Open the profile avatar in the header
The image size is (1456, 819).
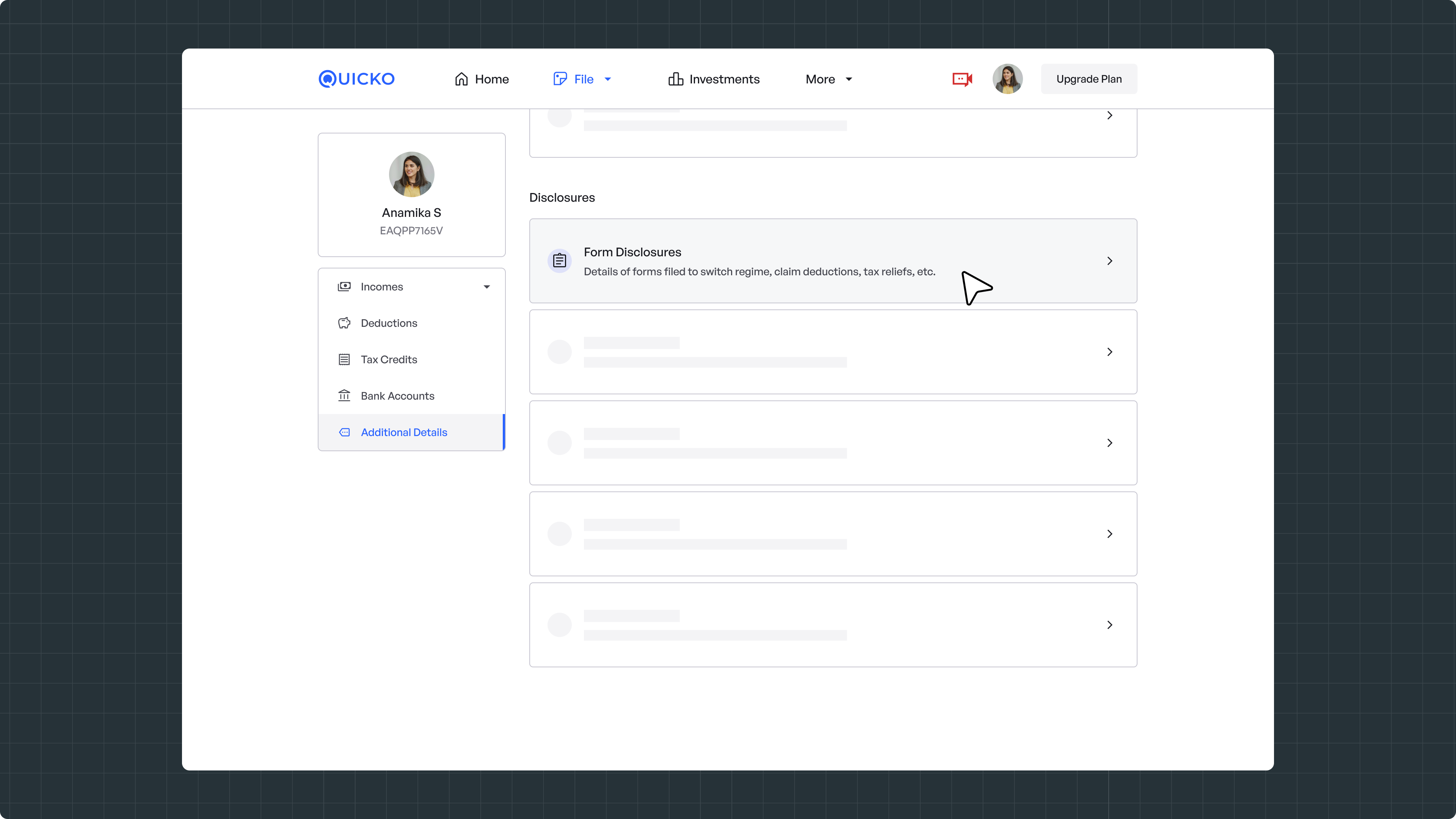coord(1008,79)
